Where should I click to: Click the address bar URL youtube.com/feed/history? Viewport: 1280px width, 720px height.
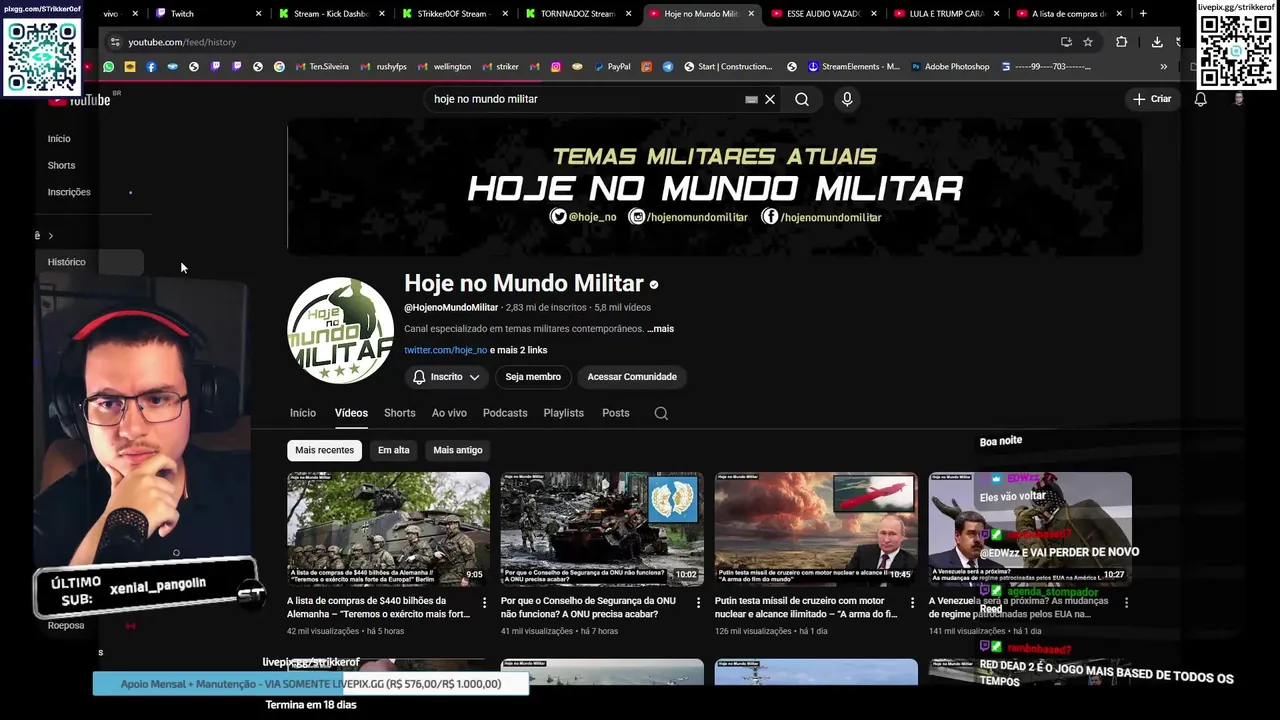[182, 42]
